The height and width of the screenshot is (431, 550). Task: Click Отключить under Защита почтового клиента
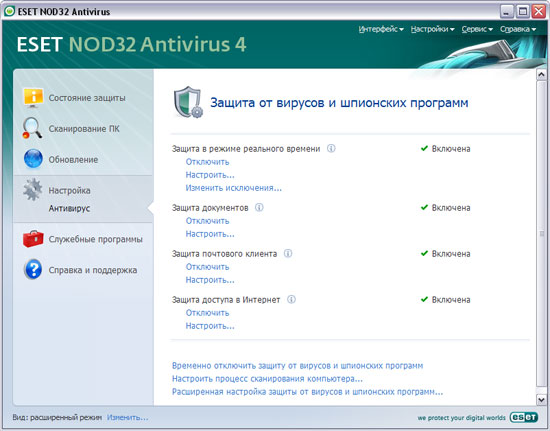(x=207, y=267)
